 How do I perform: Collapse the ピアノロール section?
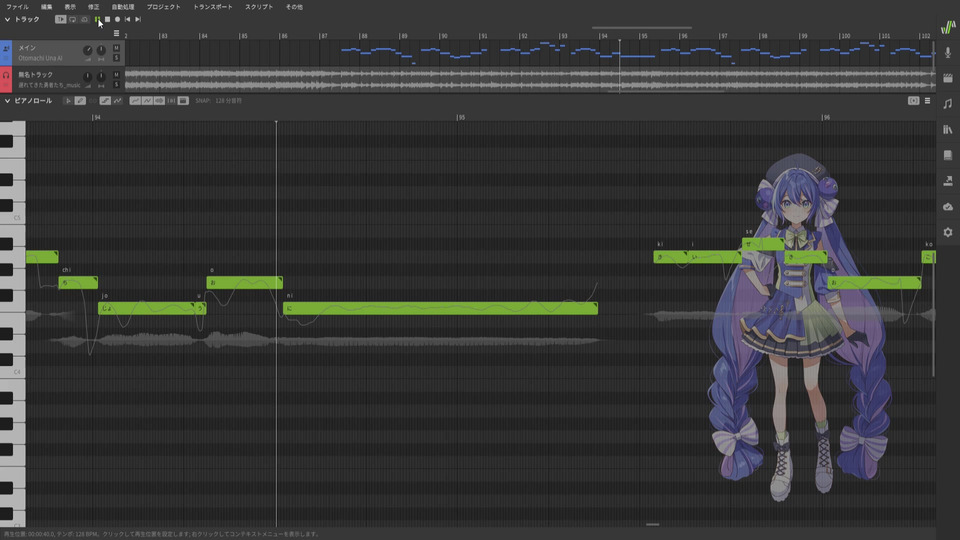click(7, 100)
